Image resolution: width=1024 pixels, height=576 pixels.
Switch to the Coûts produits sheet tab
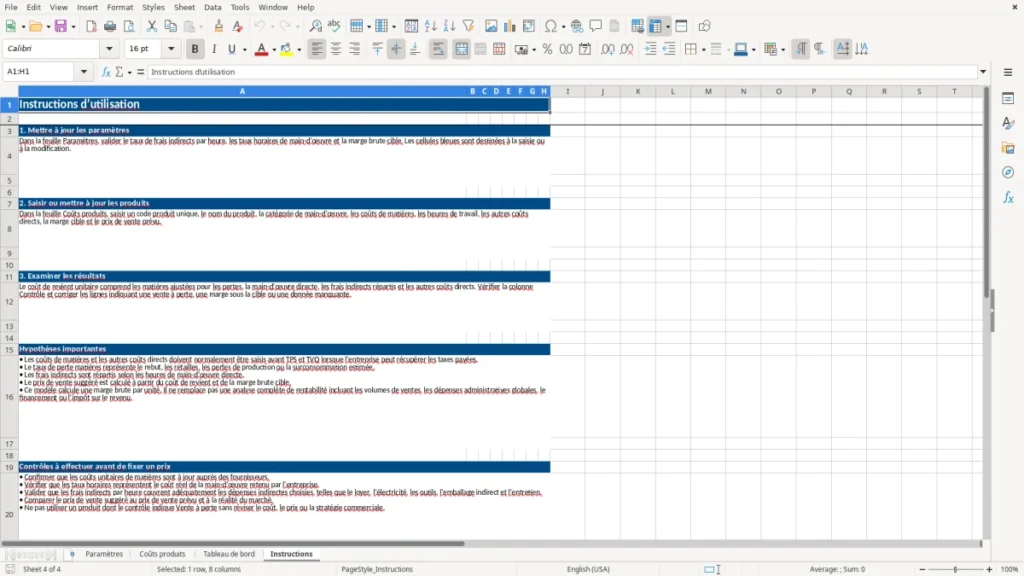(x=162, y=554)
